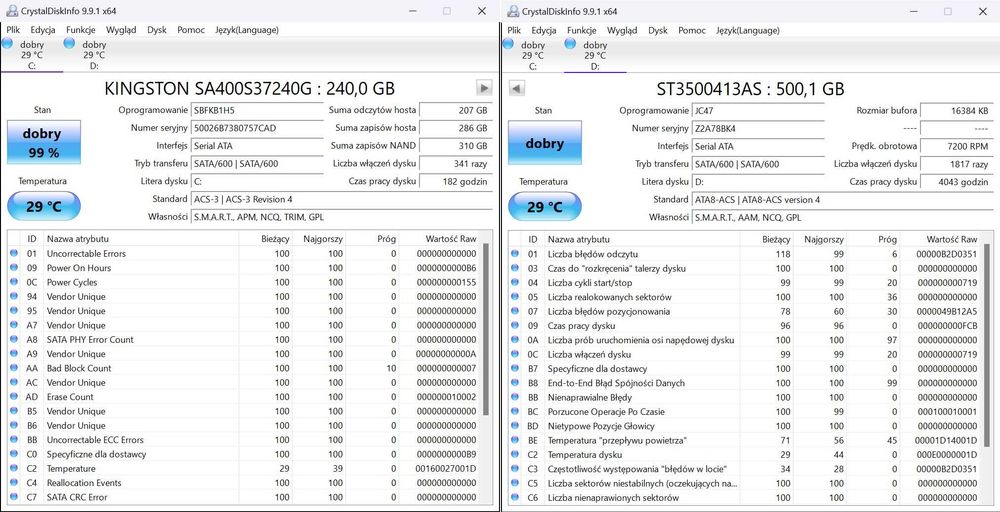Open Edycja menu in left window
The height and width of the screenshot is (512, 1000).
coord(43,30)
